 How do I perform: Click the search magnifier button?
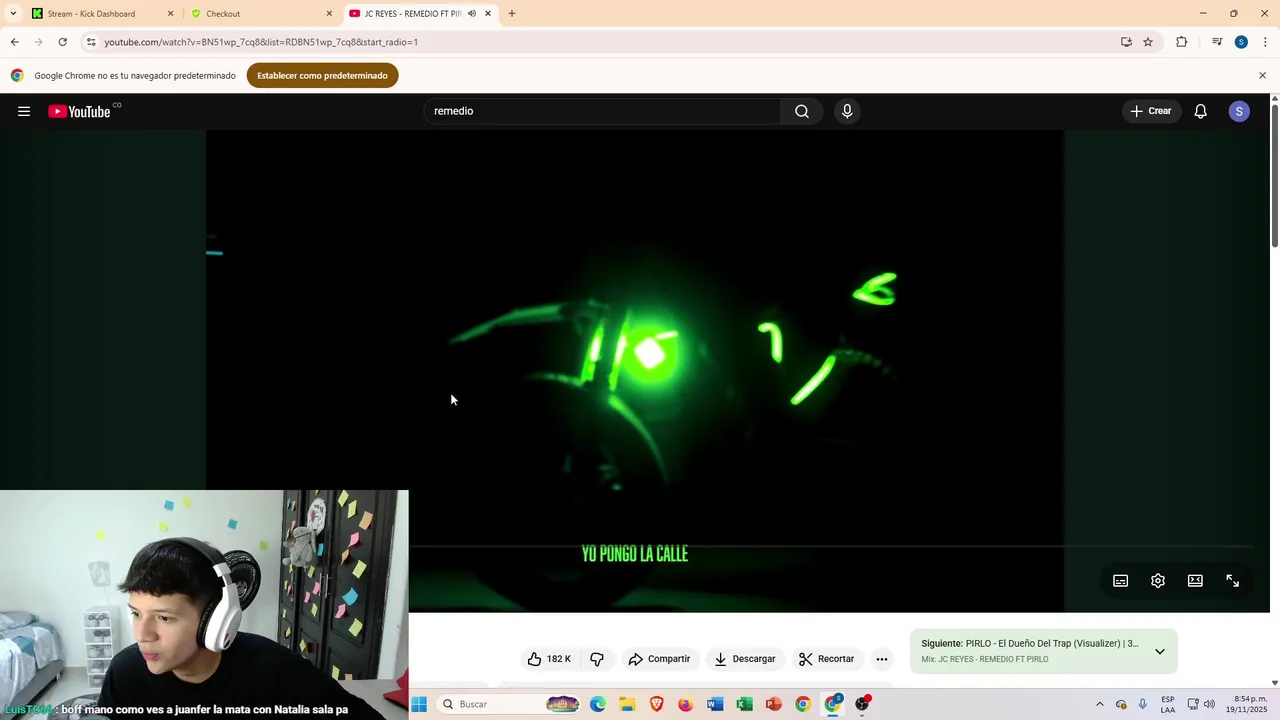tap(802, 111)
